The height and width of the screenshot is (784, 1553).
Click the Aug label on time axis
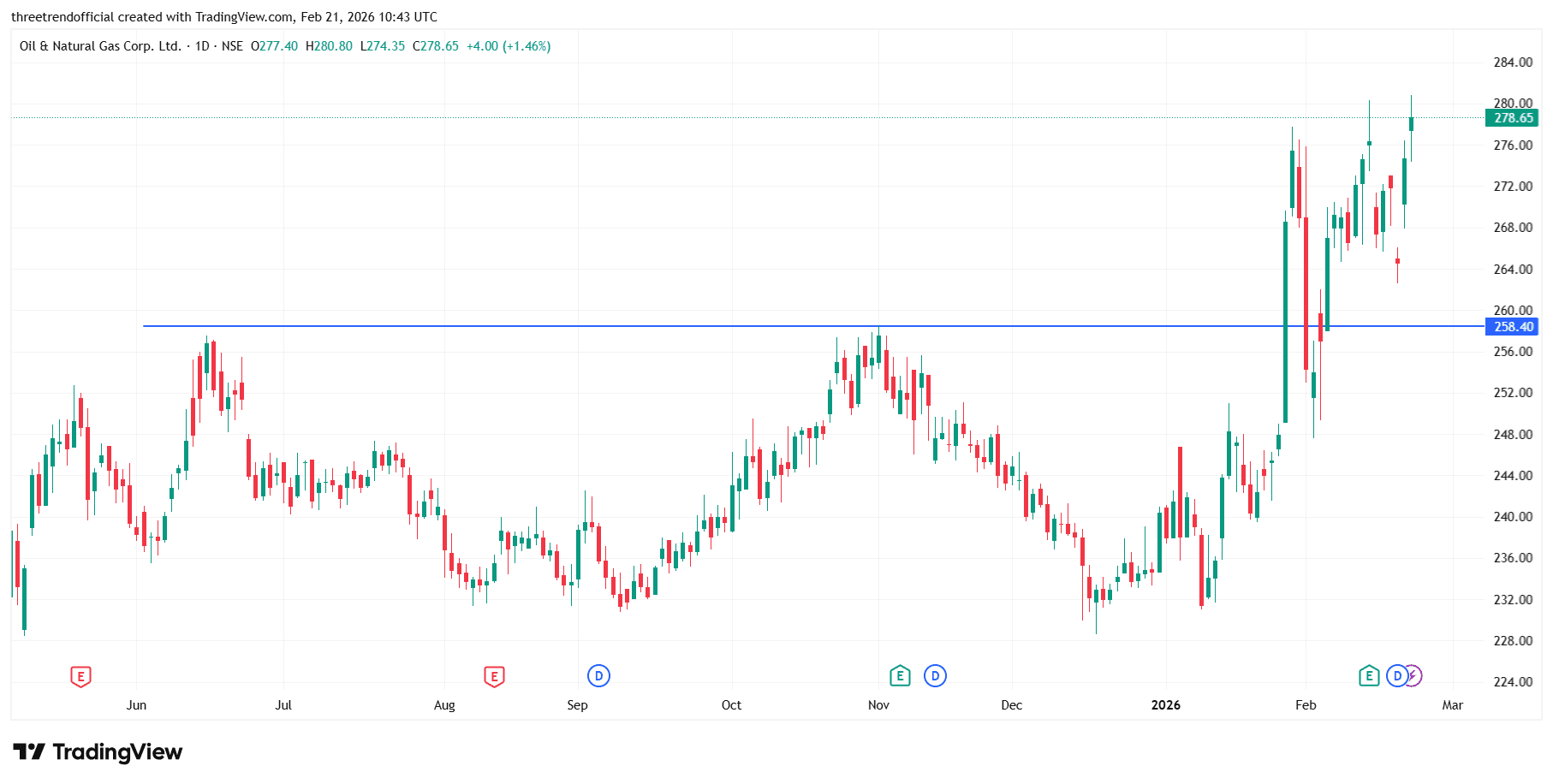444,705
